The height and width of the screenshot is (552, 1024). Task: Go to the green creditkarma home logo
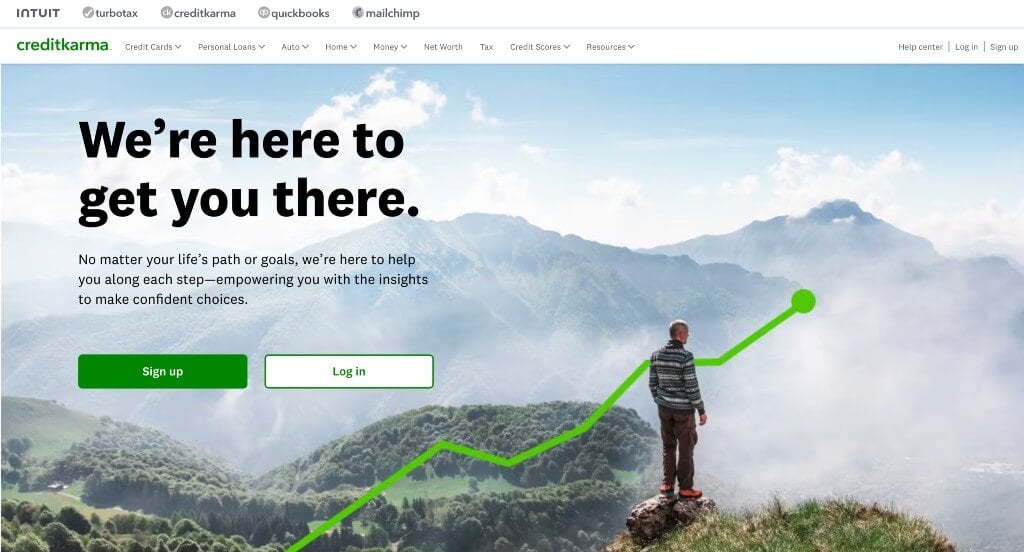[x=63, y=45]
